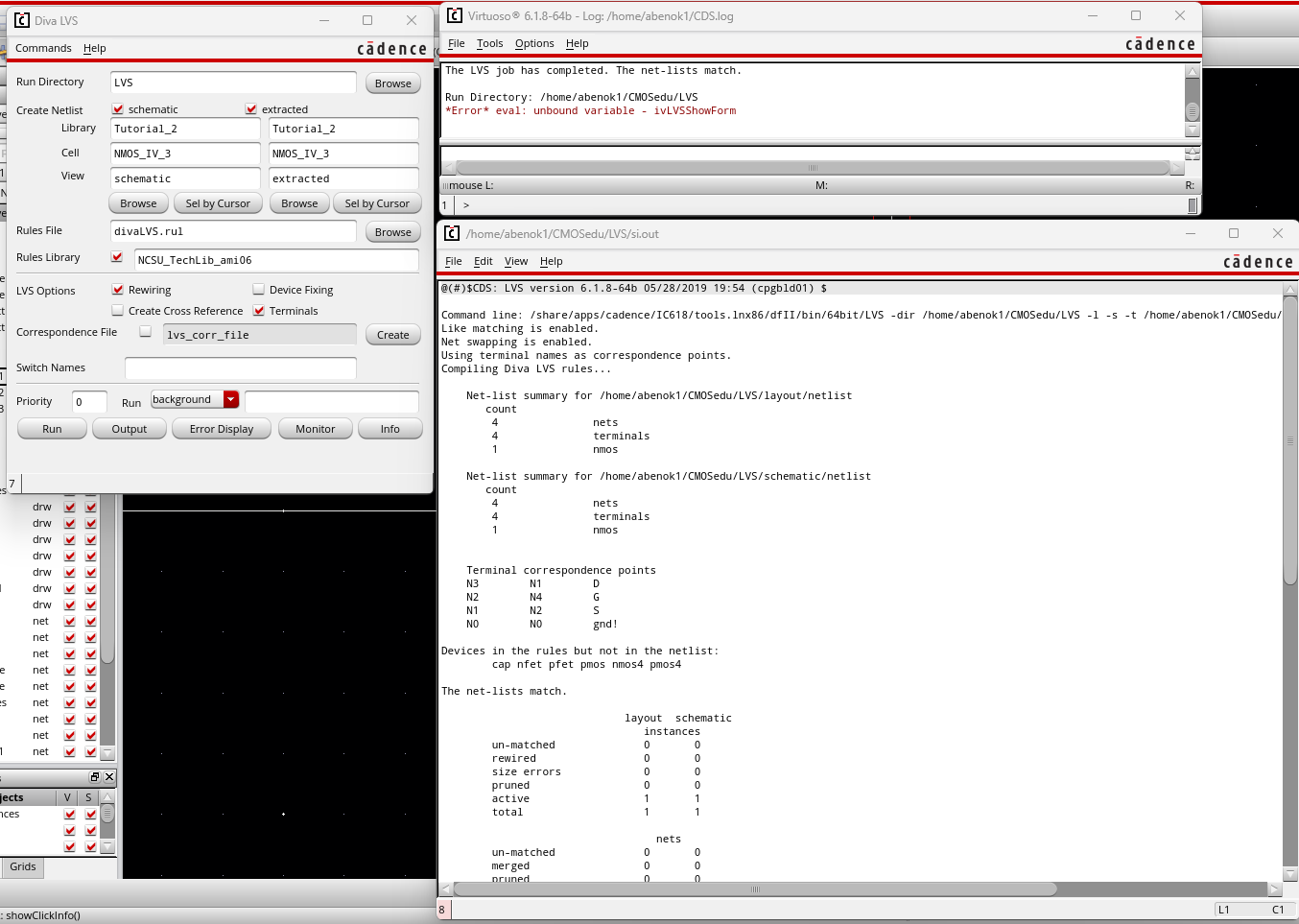Click the scroll-down arrow of the layers list
Viewport: 1299px width, 924px height.
pos(107,753)
